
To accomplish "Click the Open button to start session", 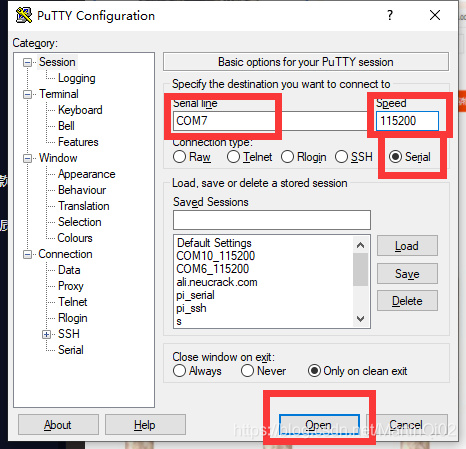I will tap(319, 425).
